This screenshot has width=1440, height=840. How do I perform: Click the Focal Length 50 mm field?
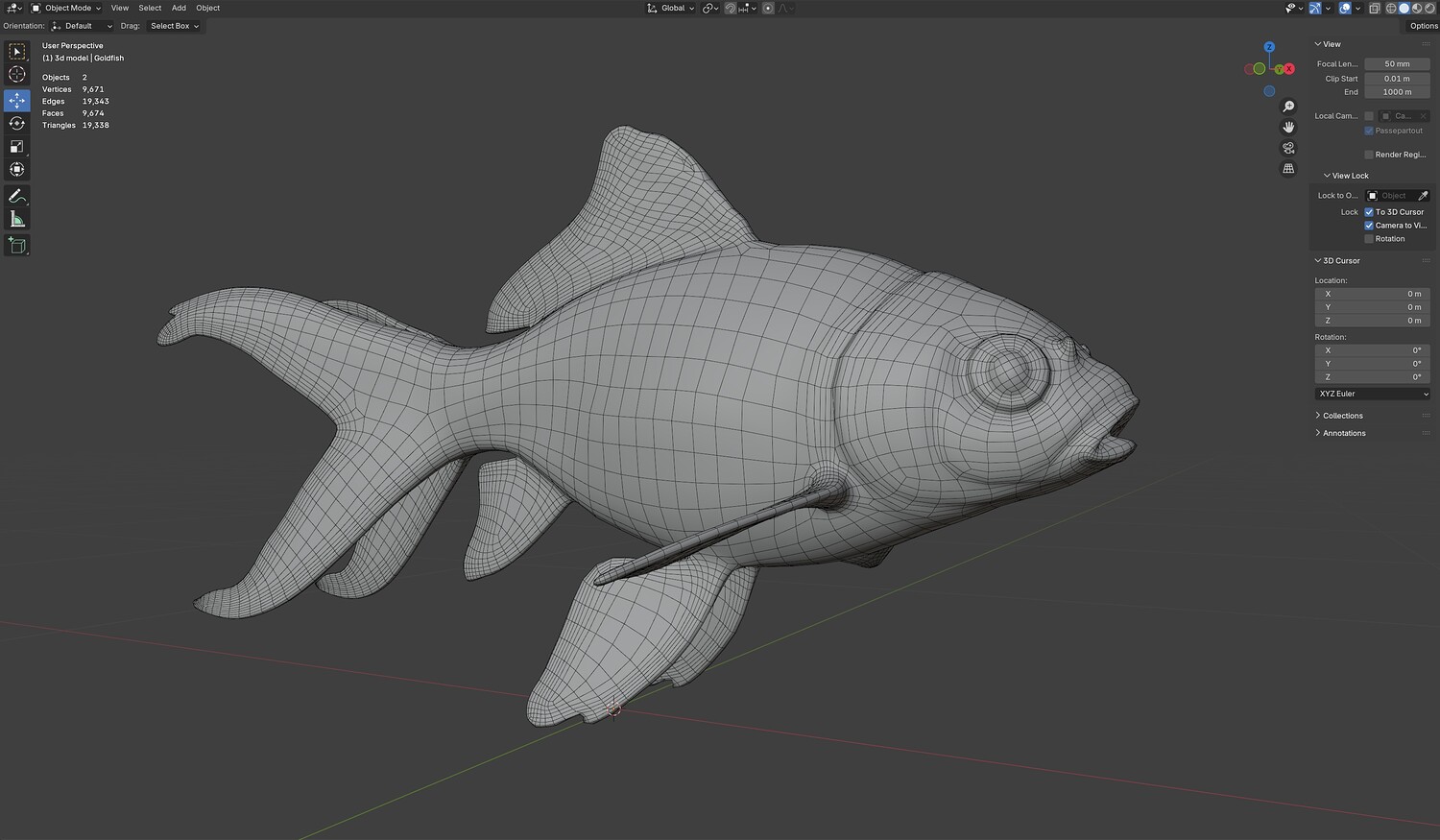click(x=1397, y=64)
